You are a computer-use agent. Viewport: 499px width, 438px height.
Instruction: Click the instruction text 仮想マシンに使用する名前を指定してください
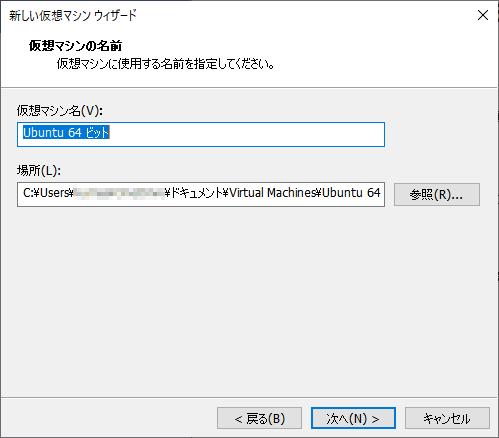165,64
